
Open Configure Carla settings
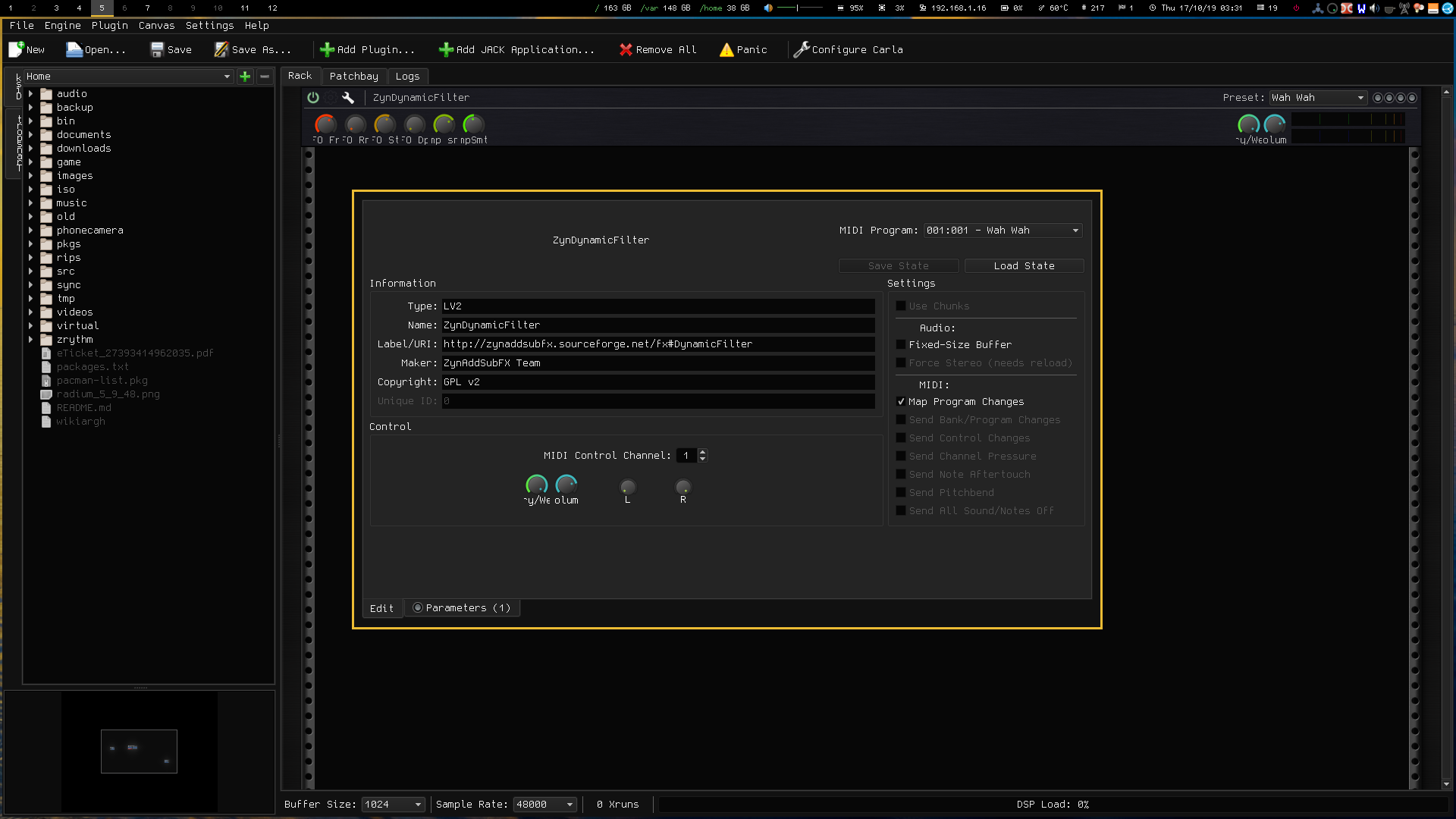pos(848,50)
